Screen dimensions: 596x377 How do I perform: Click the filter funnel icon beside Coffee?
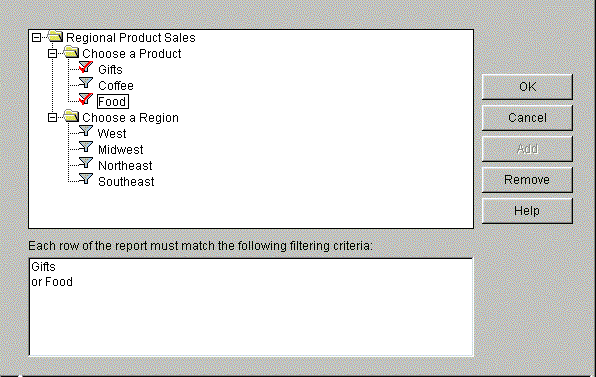[x=86, y=82]
